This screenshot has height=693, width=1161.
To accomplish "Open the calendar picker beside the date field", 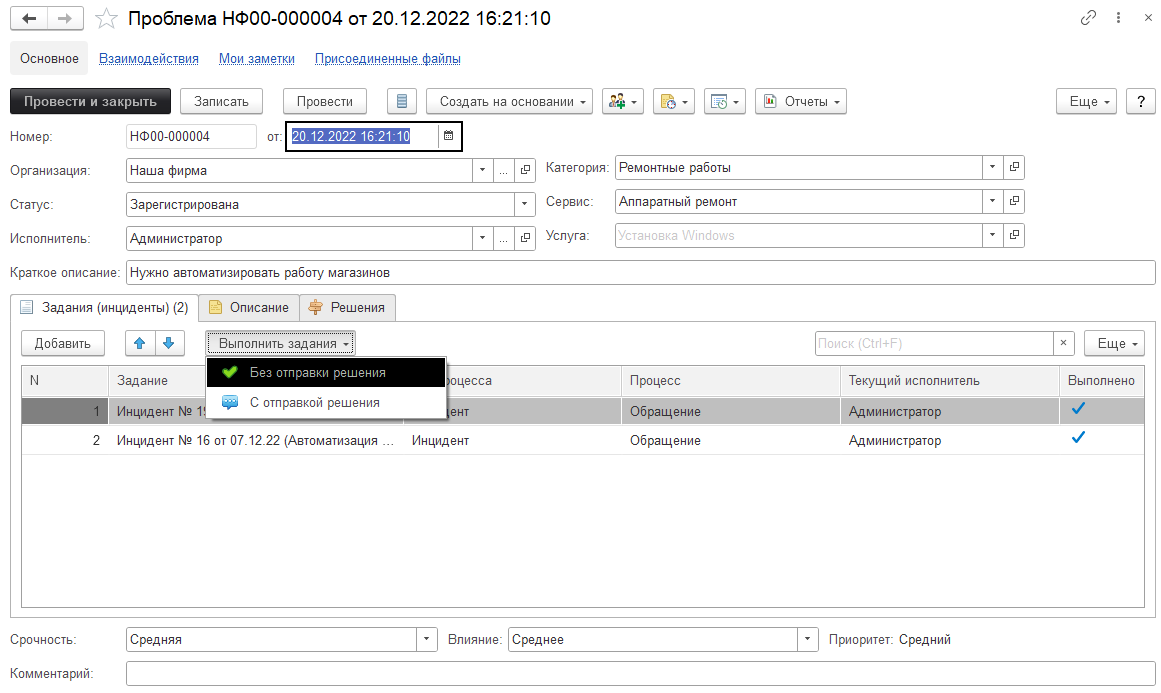I will [x=449, y=136].
